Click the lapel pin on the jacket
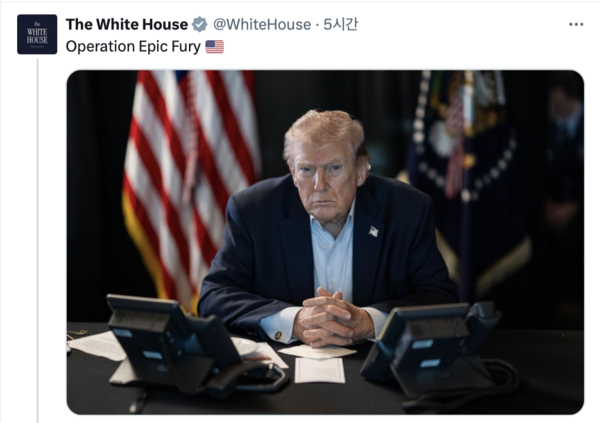 tap(373, 231)
